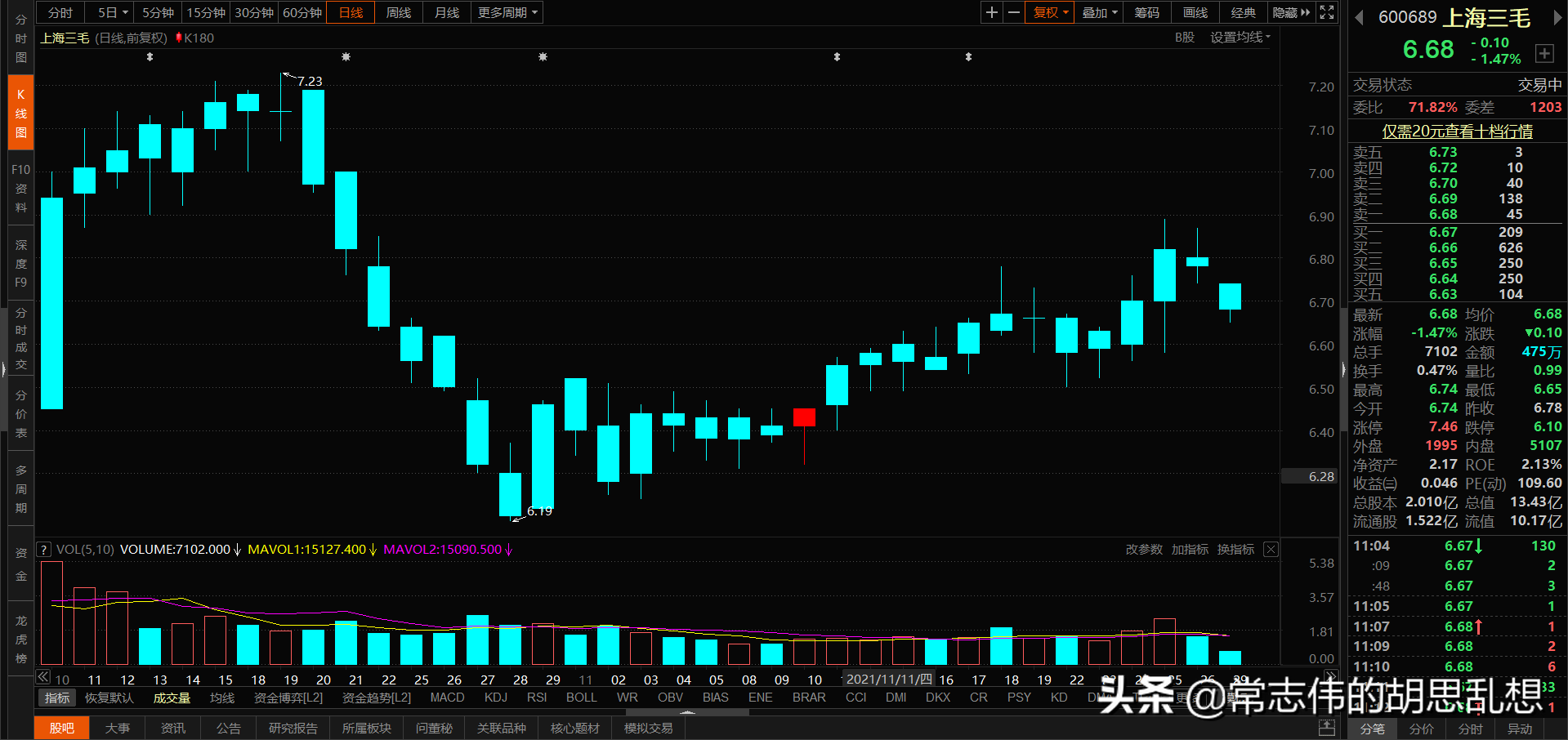Toggle the 经典 classic chart style
The height and width of the screenshot is (740, 1568).
[x=1243, y=12]
